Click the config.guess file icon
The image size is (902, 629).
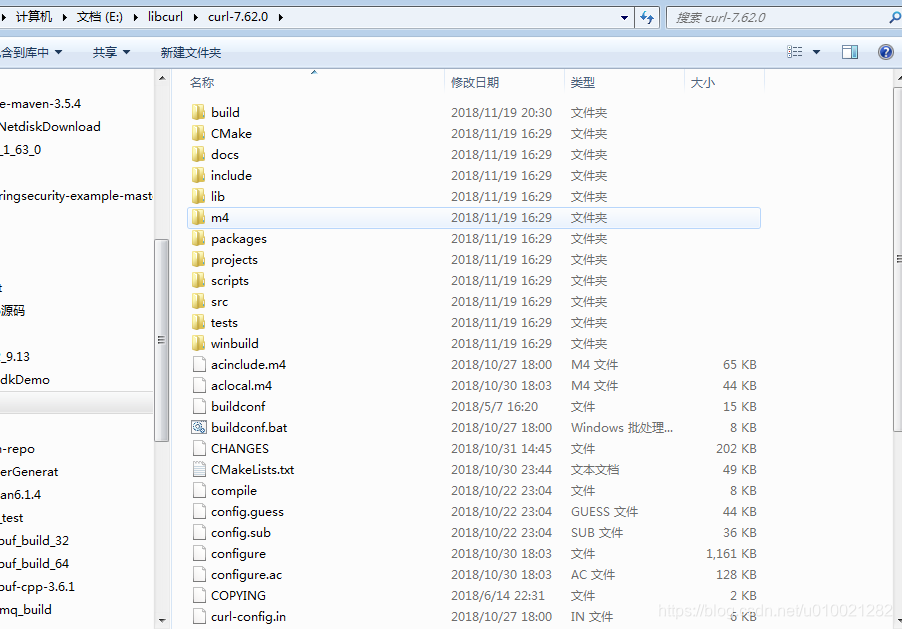click(199, 512)
